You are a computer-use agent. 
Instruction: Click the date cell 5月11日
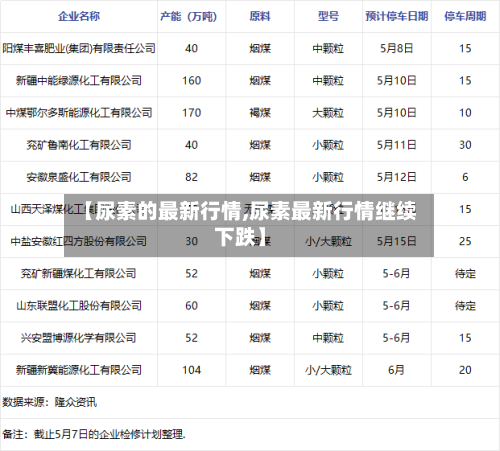point(397,145)
